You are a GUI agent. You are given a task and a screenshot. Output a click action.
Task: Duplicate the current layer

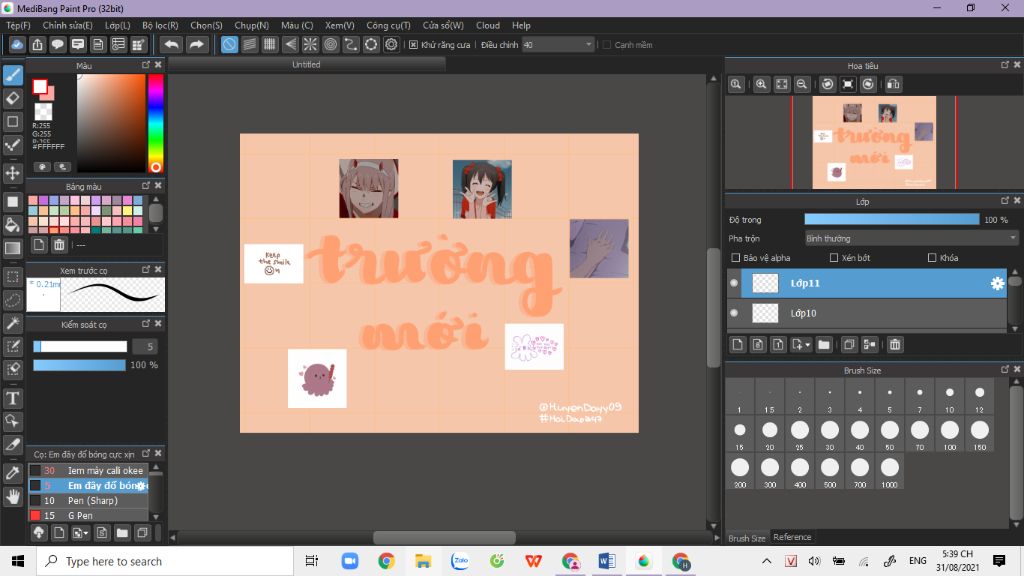coord(848,344)
